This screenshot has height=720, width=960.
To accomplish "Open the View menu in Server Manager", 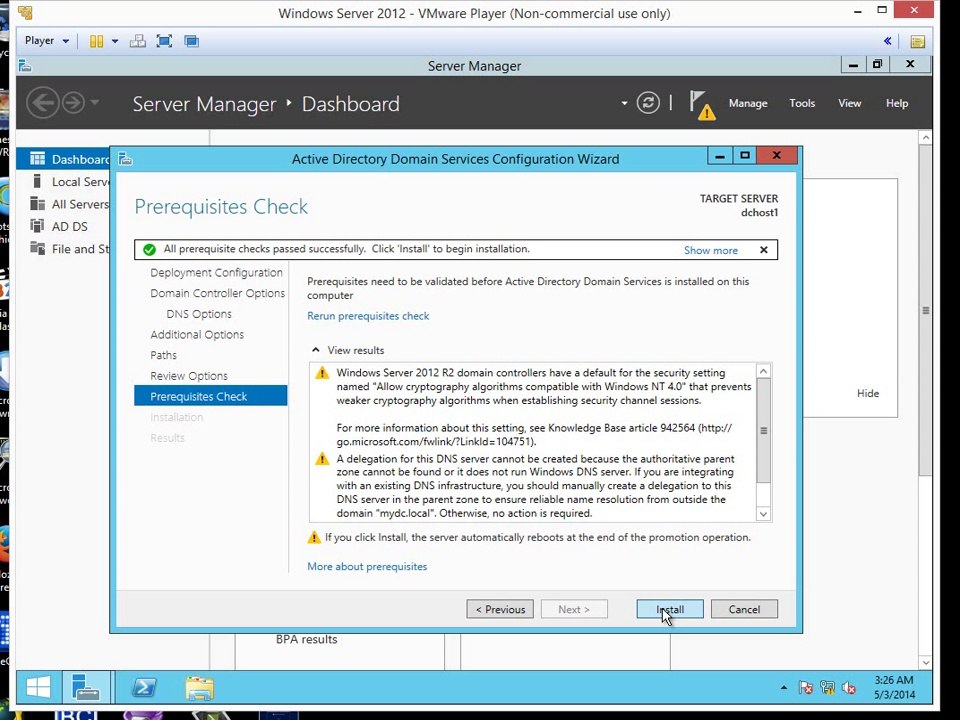I will (849, 103).
